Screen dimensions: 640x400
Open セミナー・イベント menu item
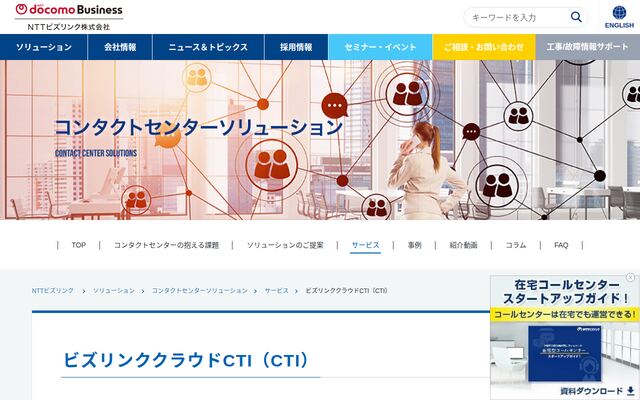pyautogui.click(x=380, y=47)
